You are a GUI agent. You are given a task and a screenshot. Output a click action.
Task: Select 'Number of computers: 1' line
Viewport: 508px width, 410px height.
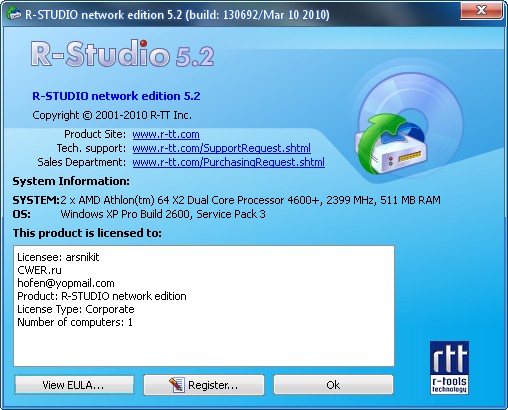click(75, 322)
